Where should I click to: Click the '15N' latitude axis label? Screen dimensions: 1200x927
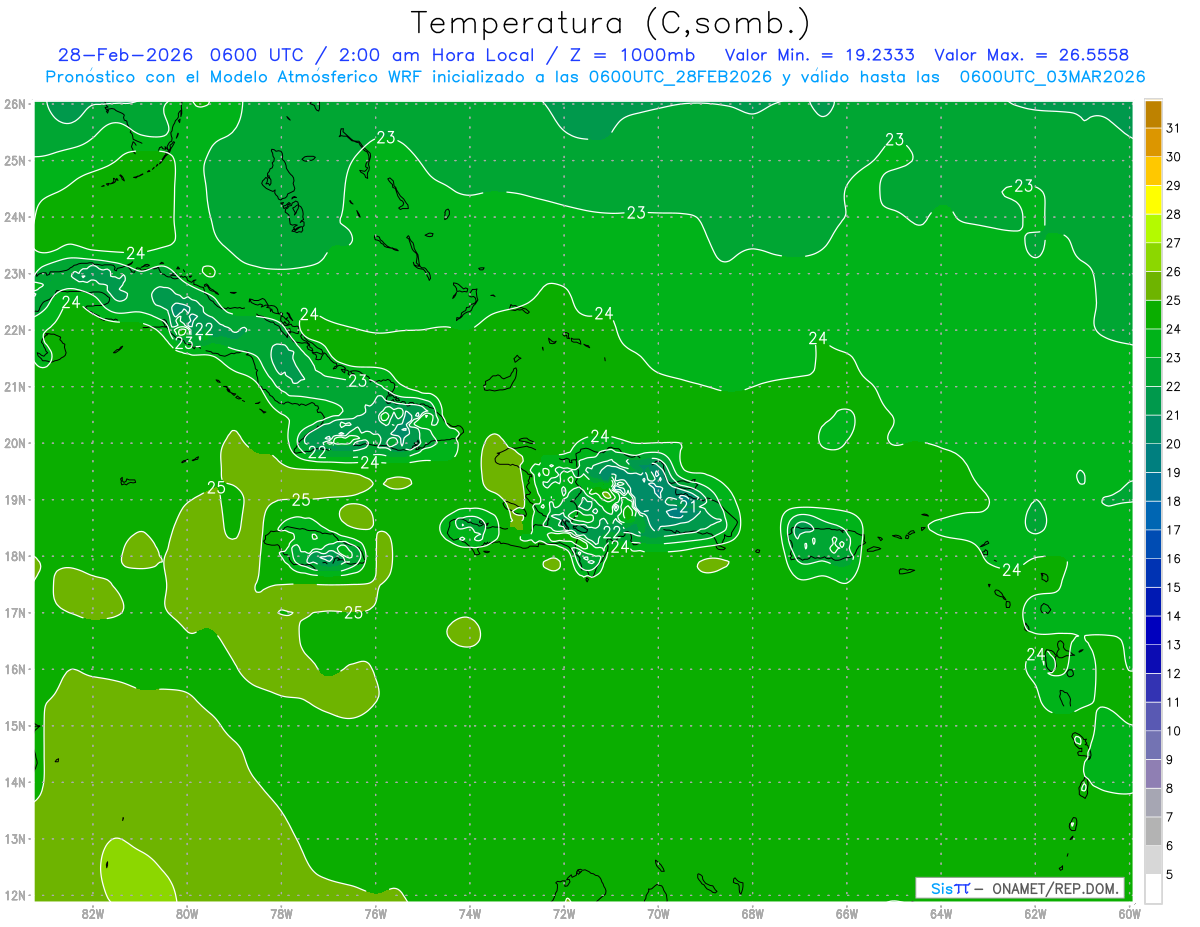[x=15, y=726]
